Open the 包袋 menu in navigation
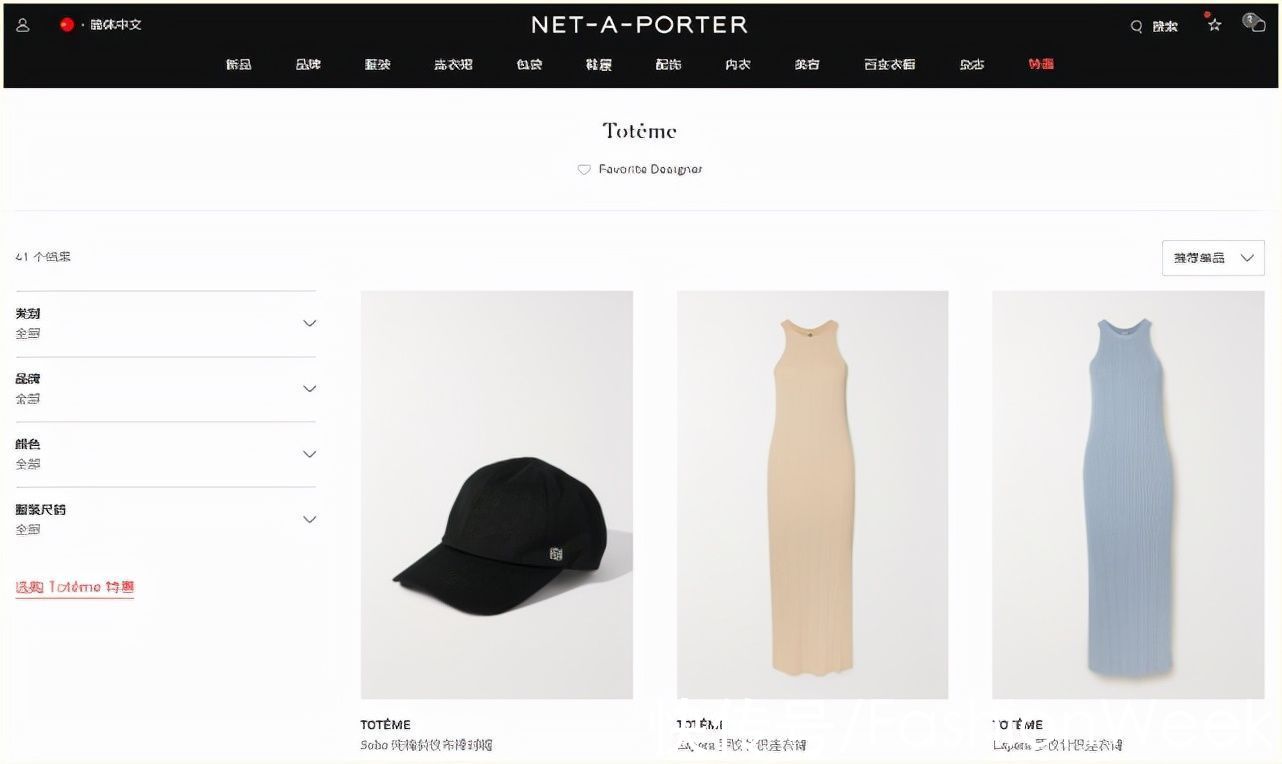The height and width of the screenshot is (764, 1282). tap(529, 65)
